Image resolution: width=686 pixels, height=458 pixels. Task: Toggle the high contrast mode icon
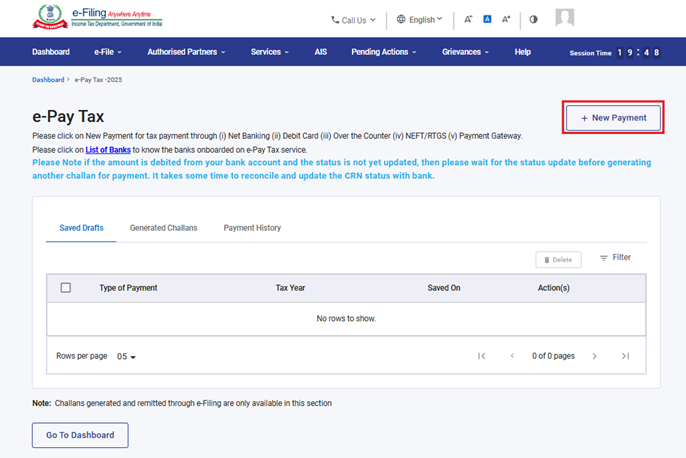[533, 19]
